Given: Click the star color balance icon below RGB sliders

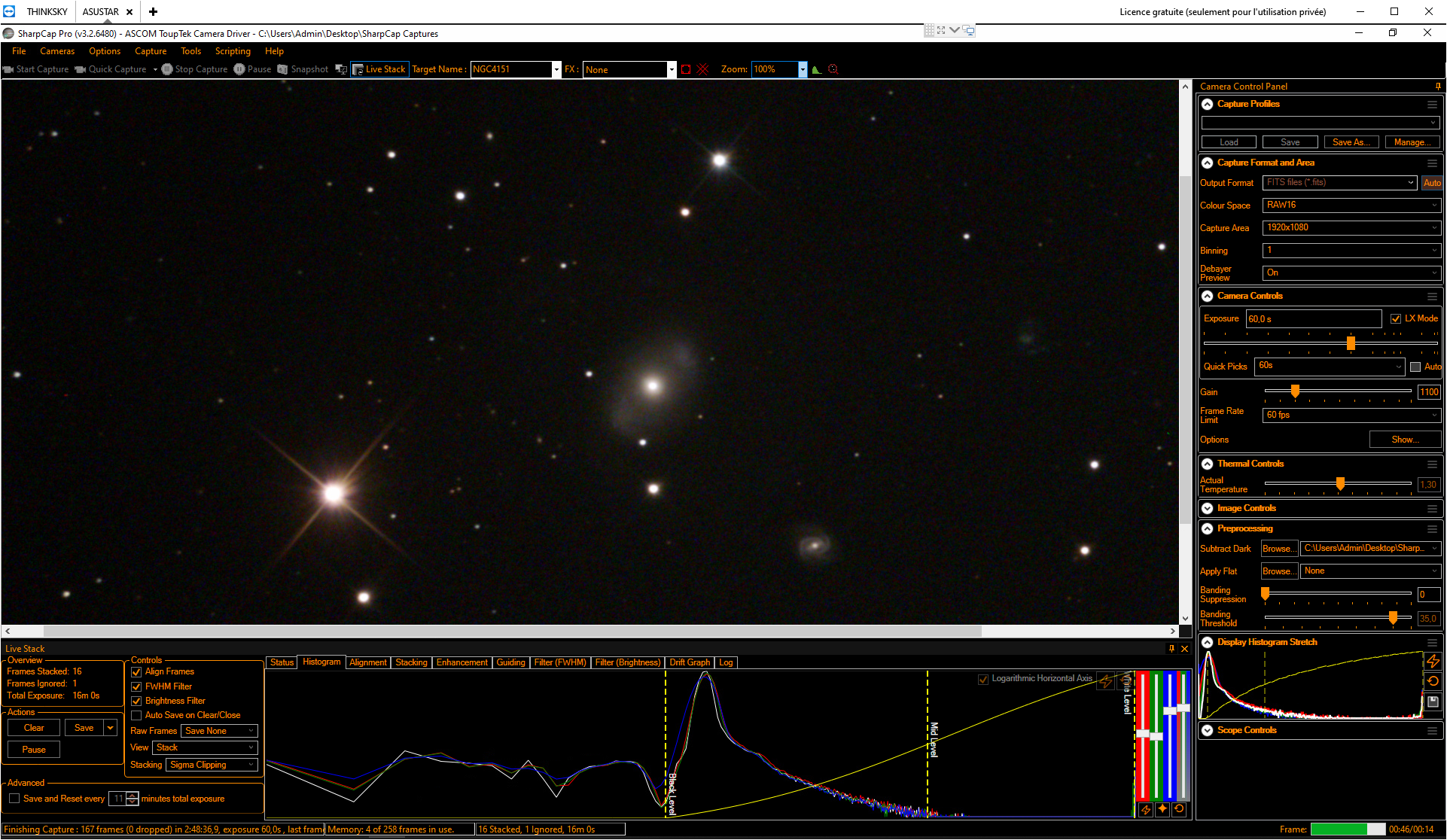Looking at the screenshot, I should [x=1162, y=809].
